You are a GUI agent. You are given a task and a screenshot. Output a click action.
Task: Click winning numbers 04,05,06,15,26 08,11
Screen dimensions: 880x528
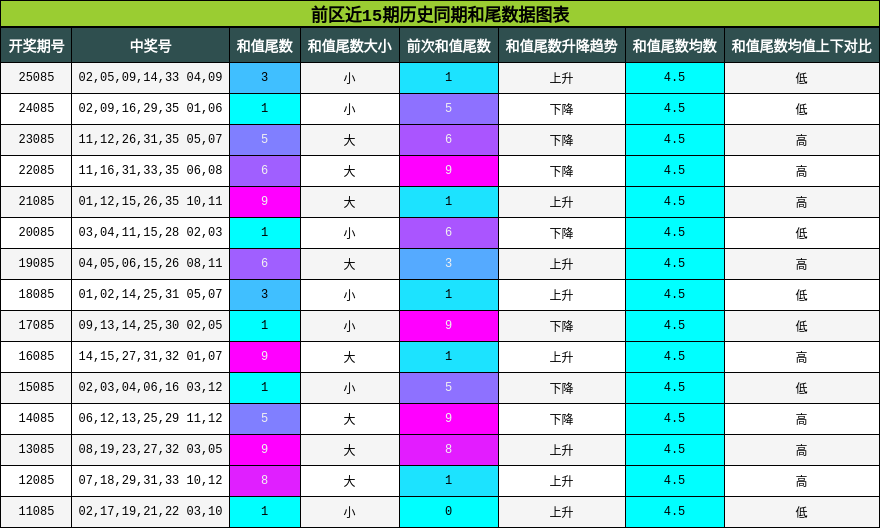point(150,263)
